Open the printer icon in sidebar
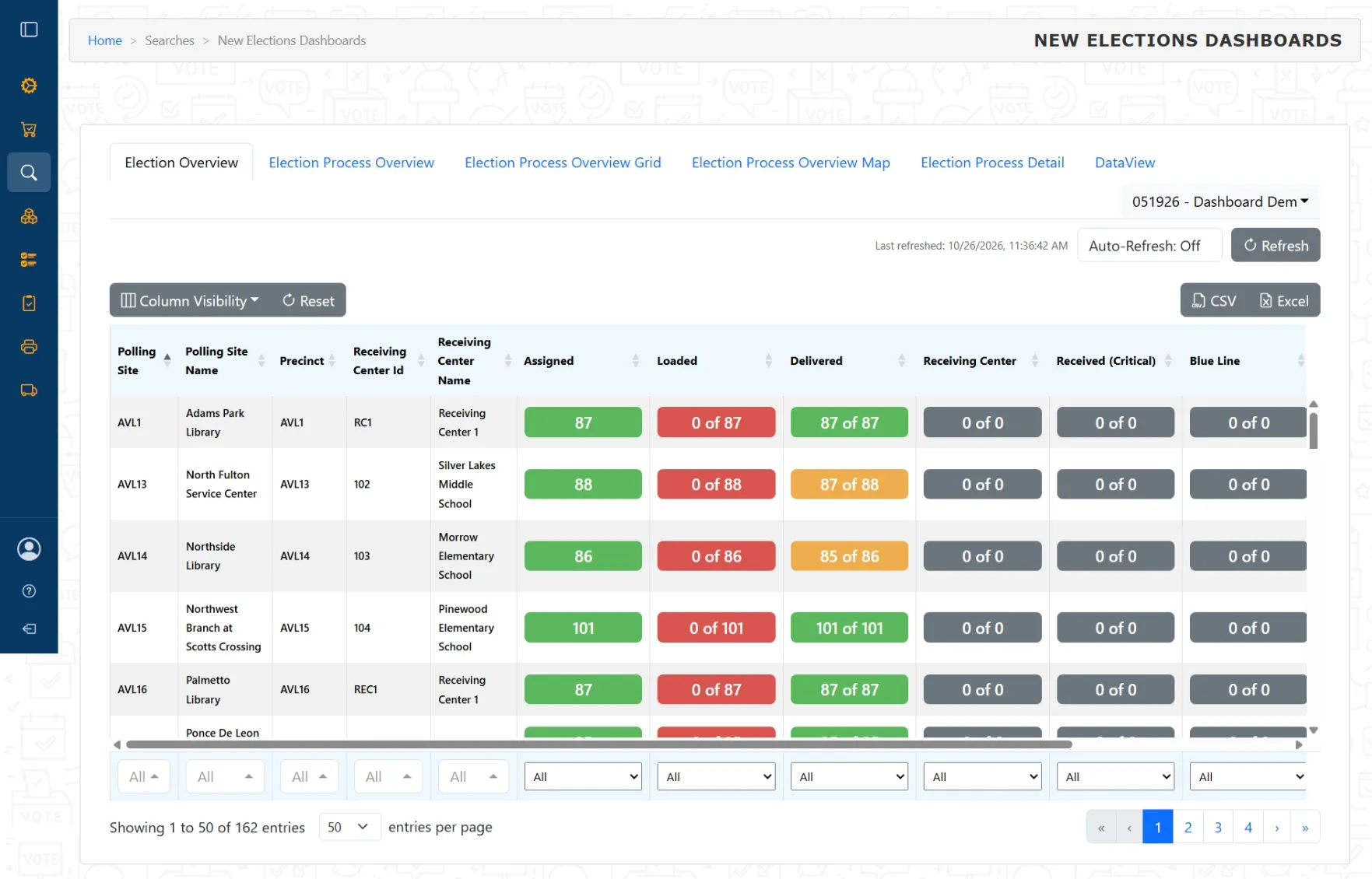Viewport: 1372px width, 879px height. point(29,347)
